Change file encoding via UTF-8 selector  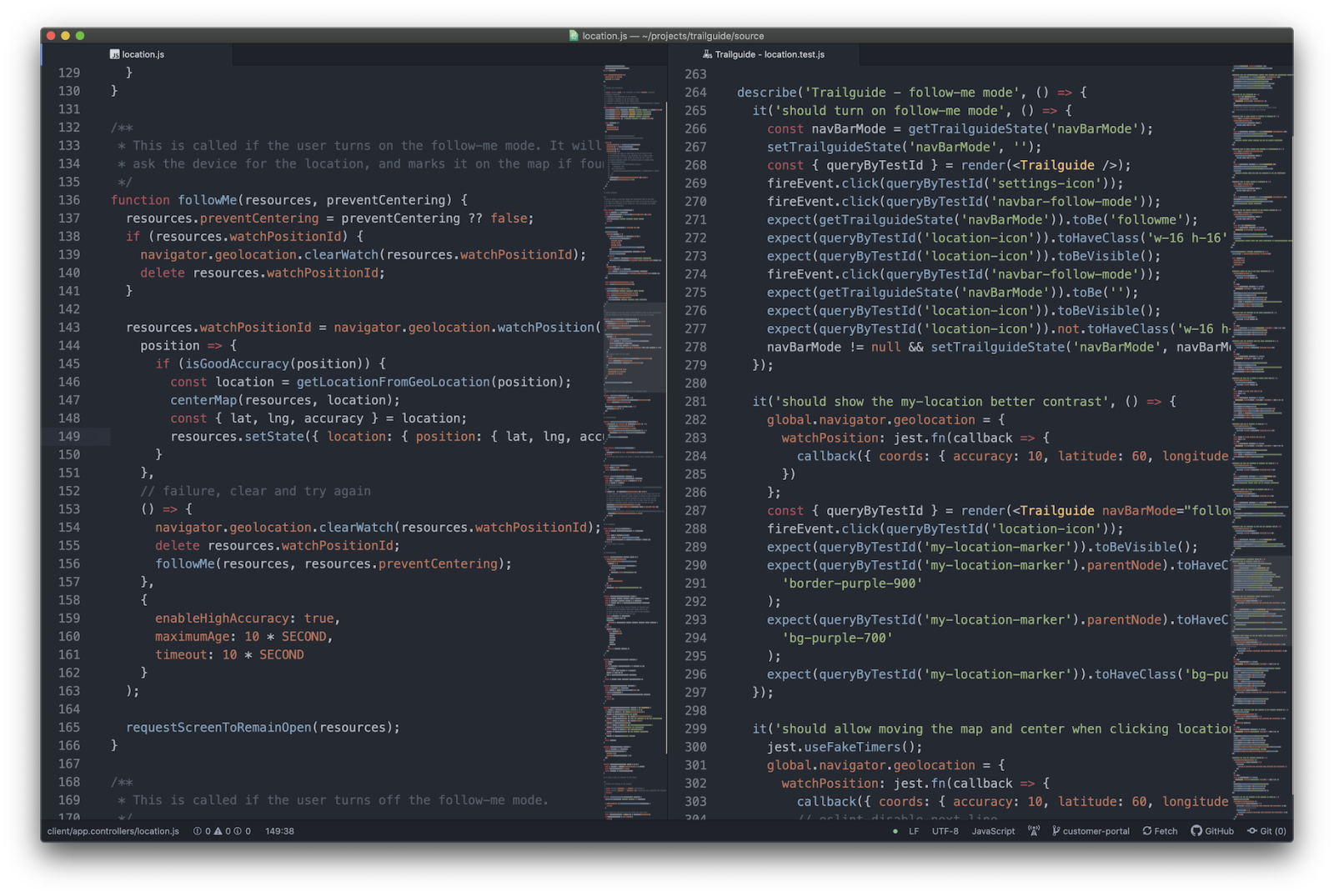tap(945, 831)
